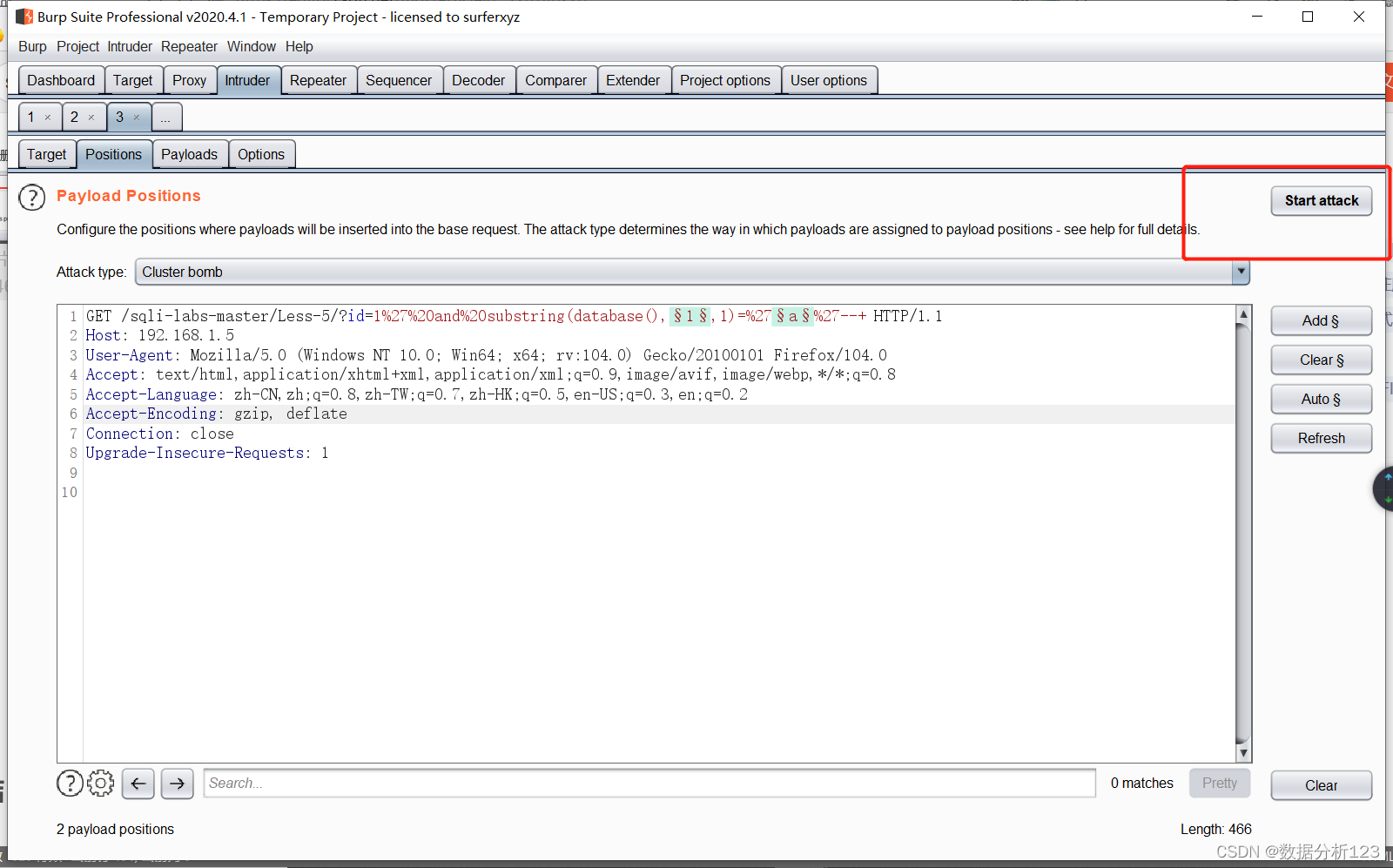
Task: Click the Upgrade-Insecure-Requests: 1 line
Action: tap(207, 453)
